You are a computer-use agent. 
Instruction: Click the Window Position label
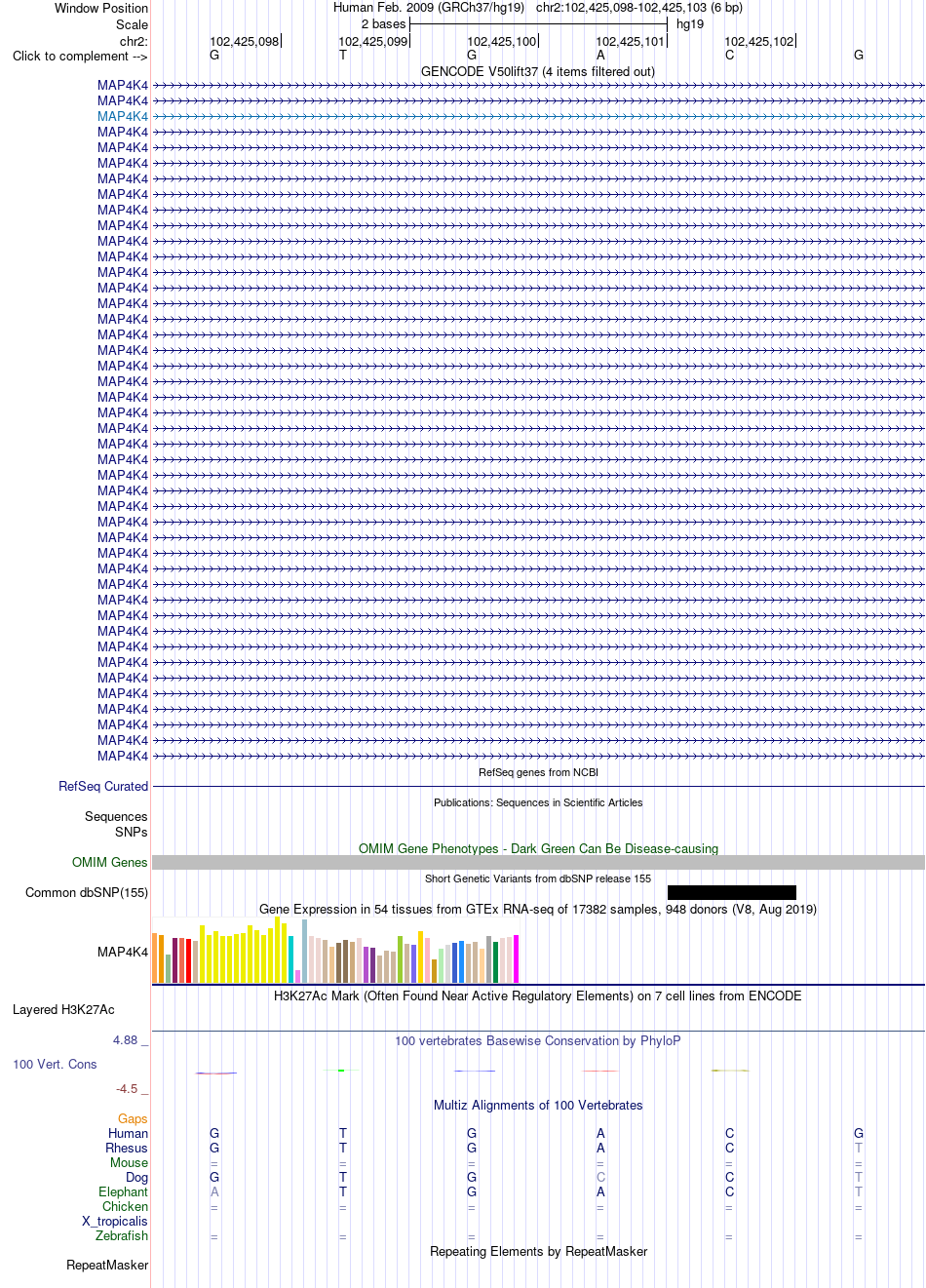point(101,8)
